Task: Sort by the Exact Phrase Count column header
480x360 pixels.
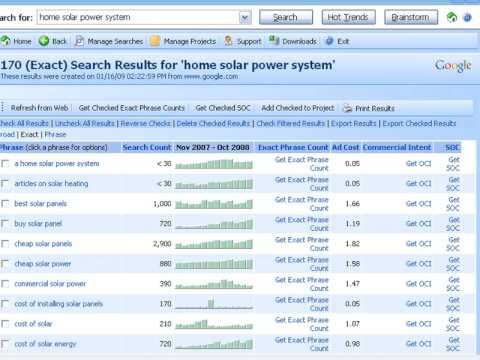Action: [x=293, y=147]
